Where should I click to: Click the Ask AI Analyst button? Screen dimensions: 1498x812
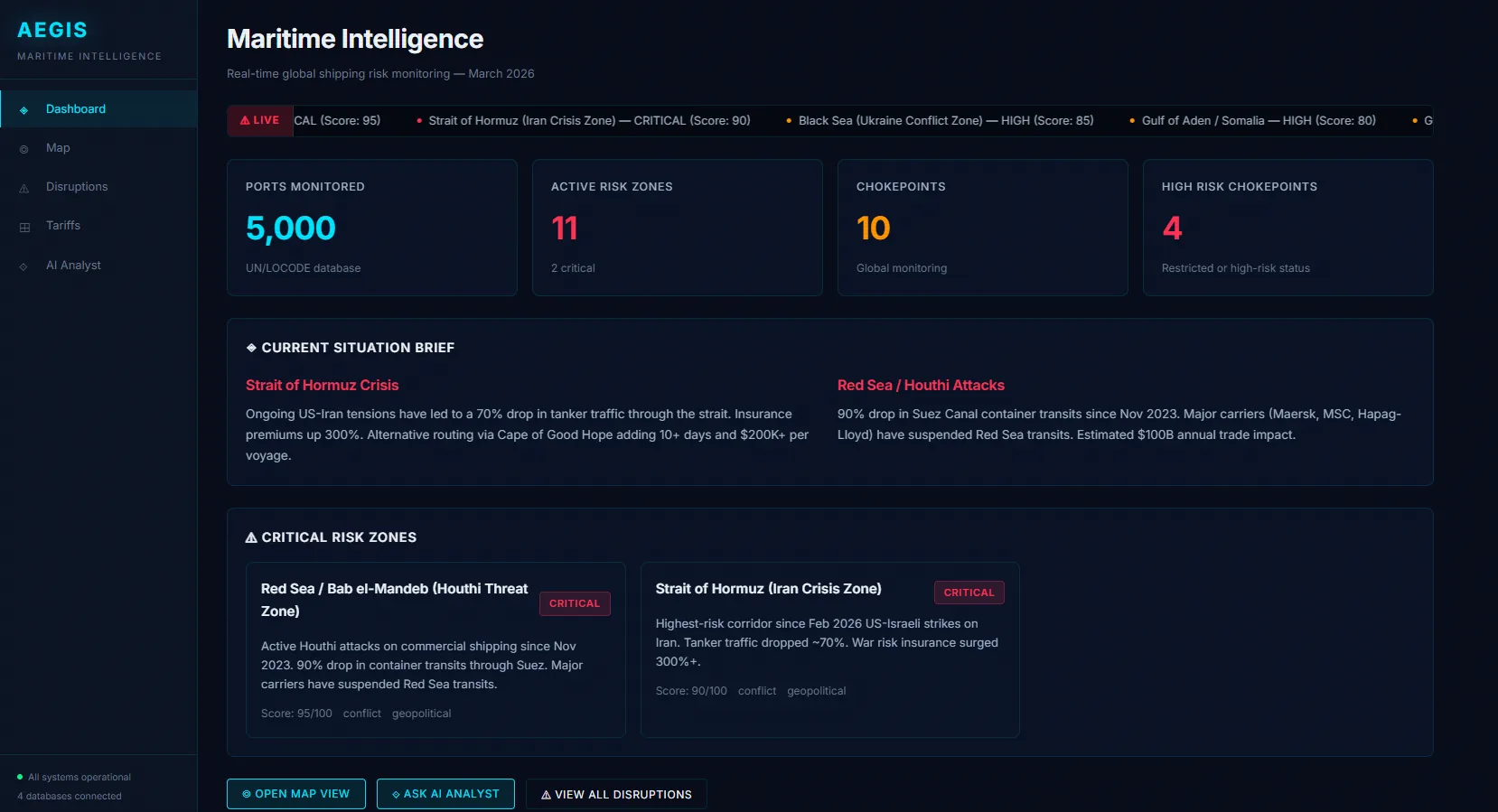445,794
